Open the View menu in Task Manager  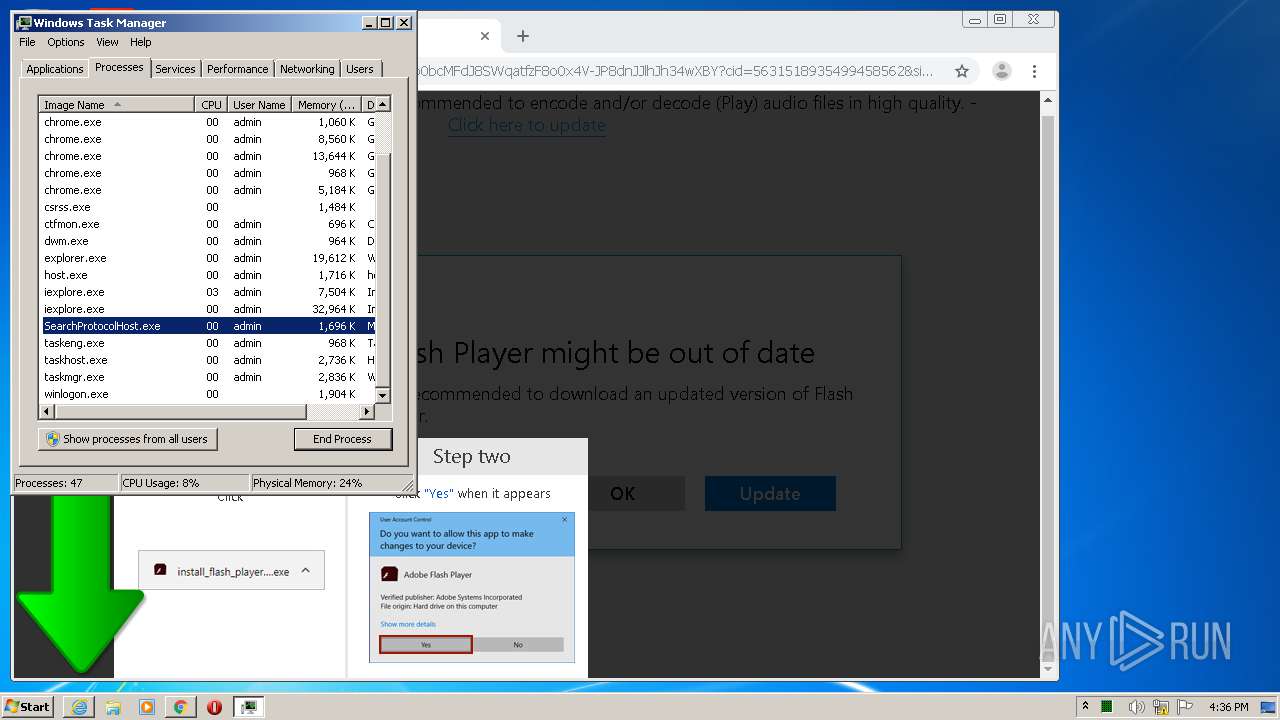[107, 42]
